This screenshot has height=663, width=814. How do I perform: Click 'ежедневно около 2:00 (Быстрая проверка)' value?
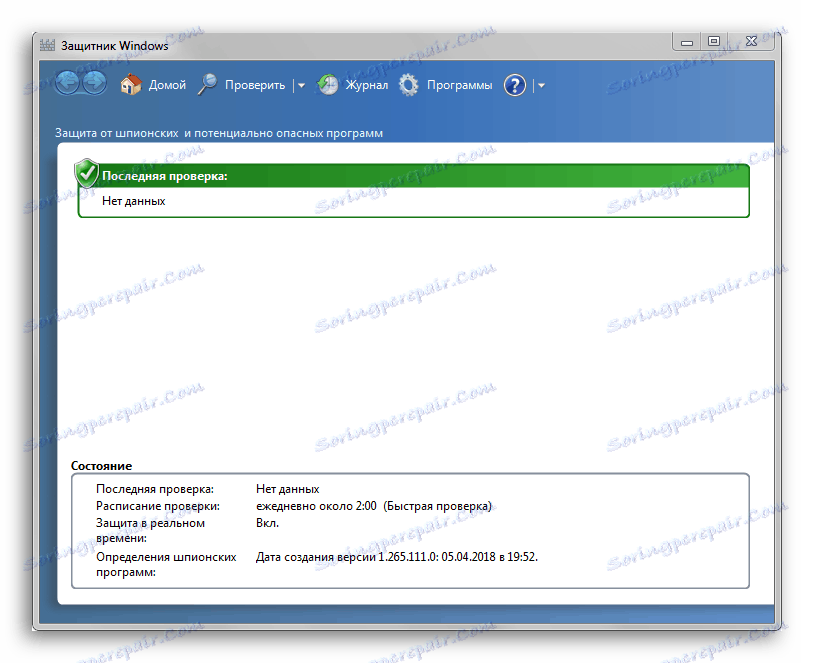point(373,506)
